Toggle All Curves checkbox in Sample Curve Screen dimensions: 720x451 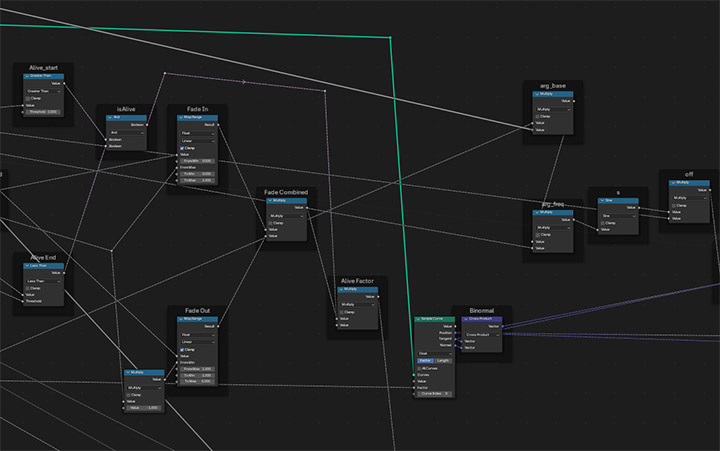(421, 370)
